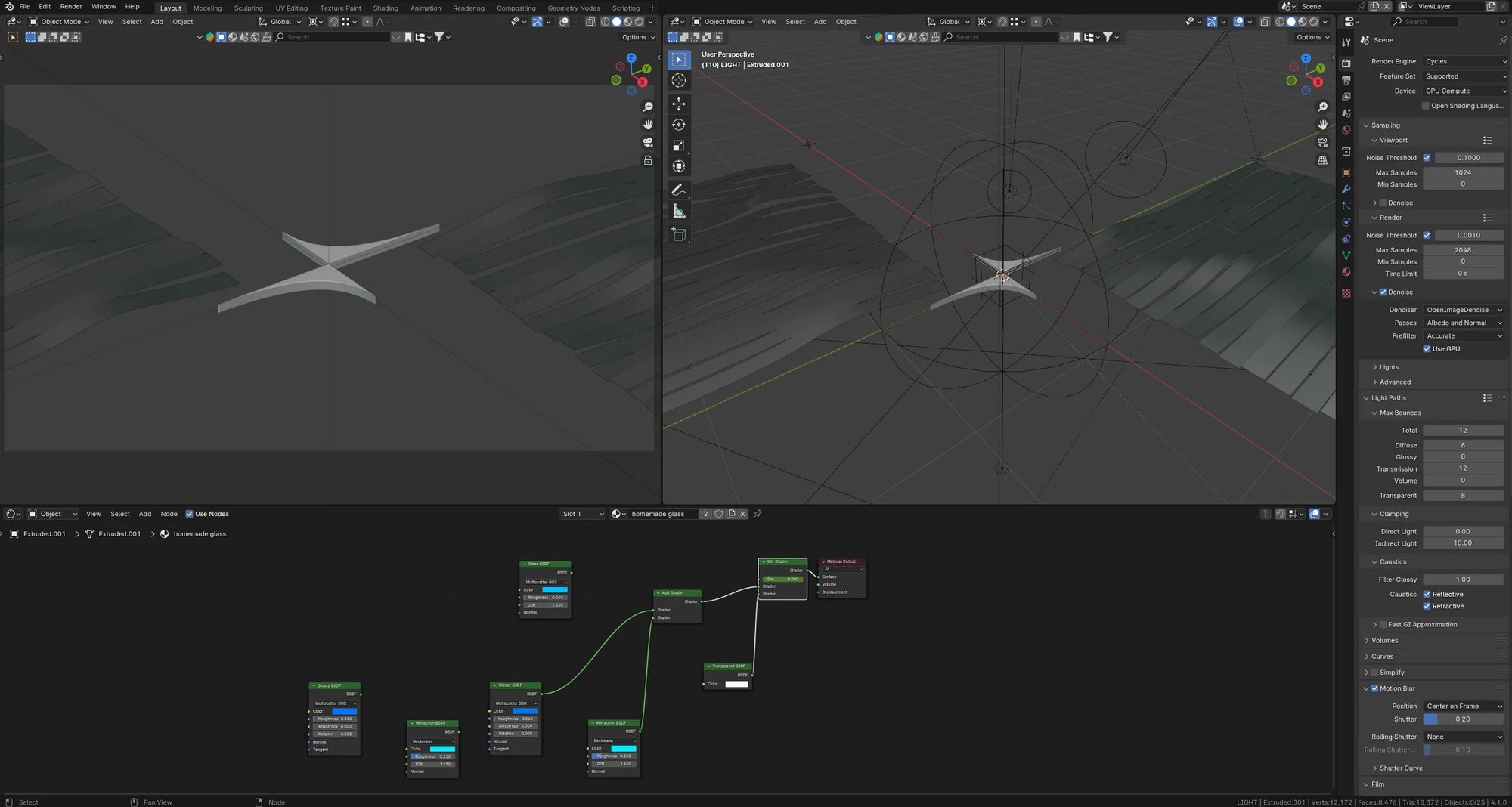Open the Denoiser OpenImageDenoise dropdown
The image size is (1512, 807).
(1464, 310)
